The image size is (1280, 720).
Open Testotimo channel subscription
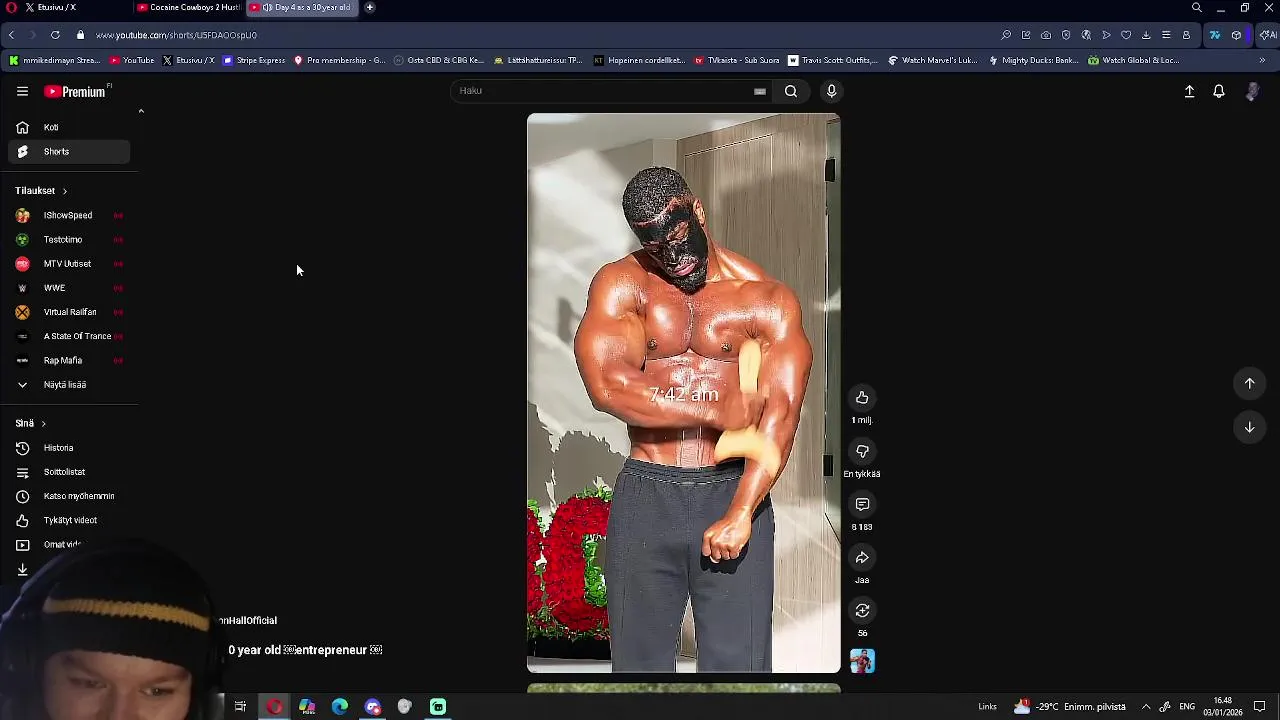(x=69, y=239)
